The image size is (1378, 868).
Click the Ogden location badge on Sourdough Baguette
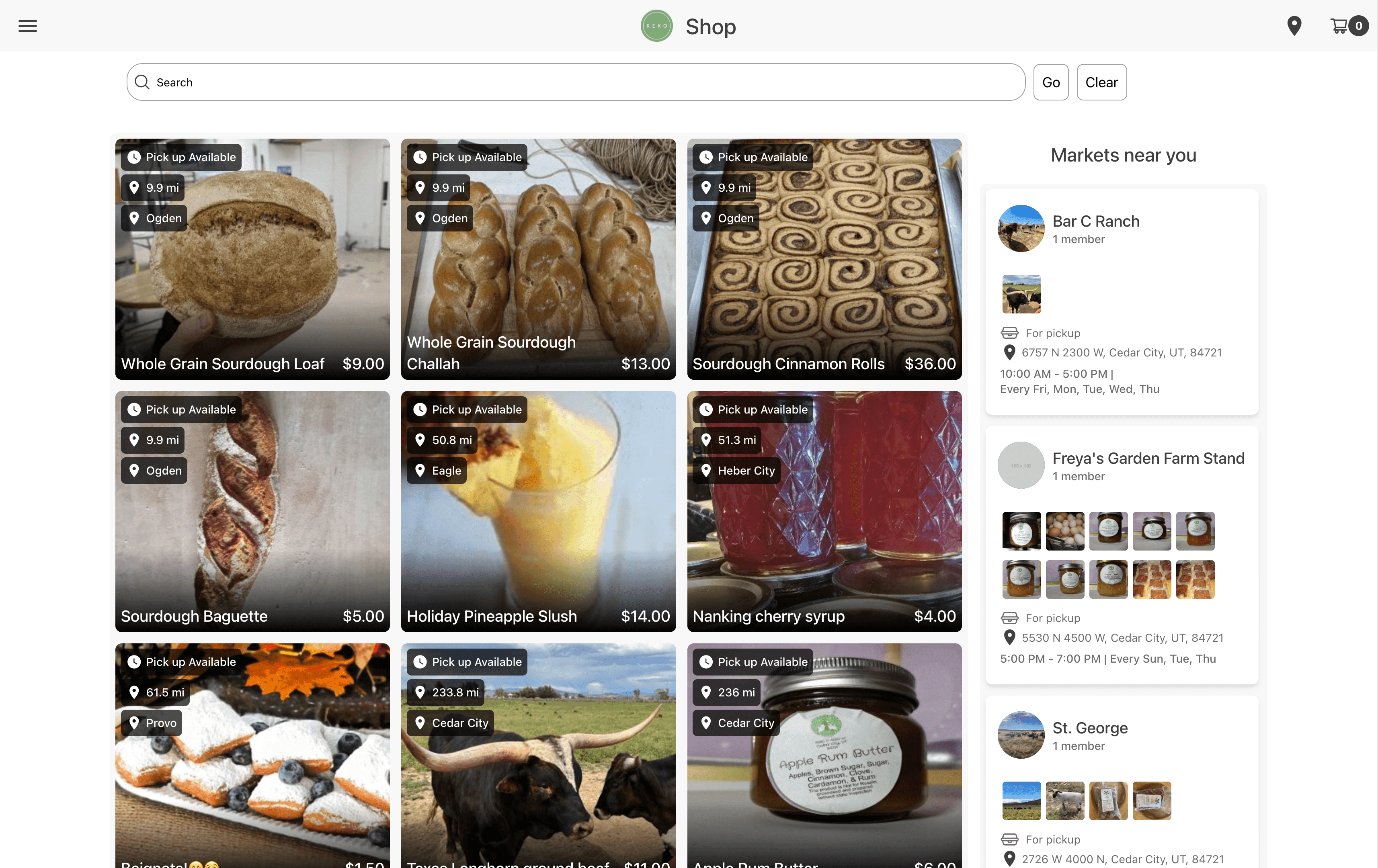(154, 470)
